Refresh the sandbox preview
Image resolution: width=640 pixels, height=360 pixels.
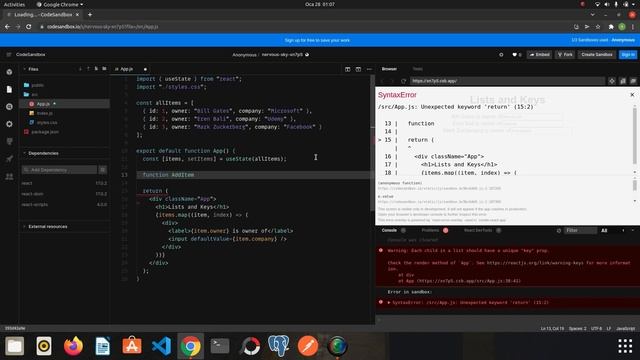403,81
